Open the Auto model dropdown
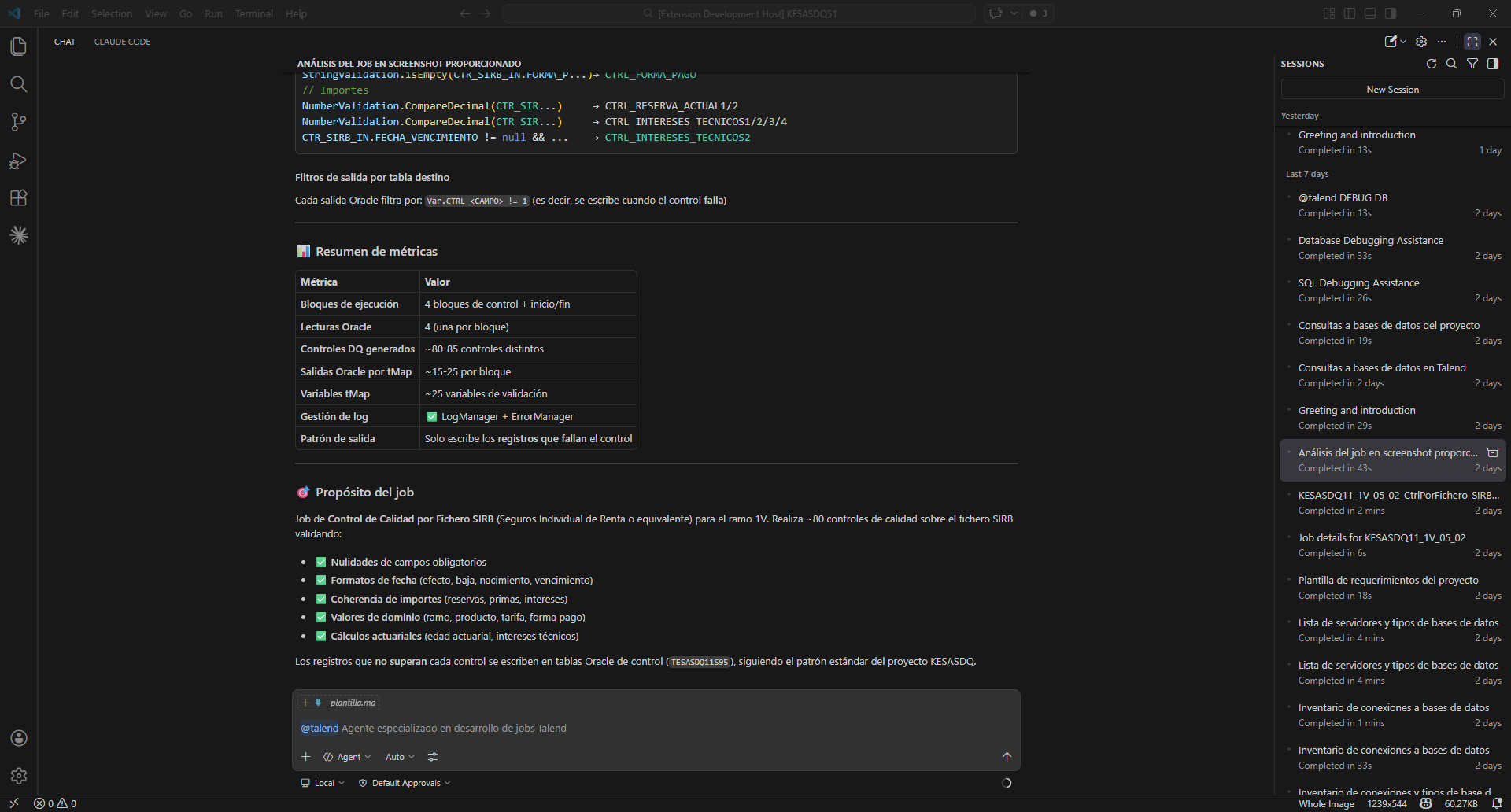Image resolution: width=1511 pixels, height=812 pixels. [400, 757]
